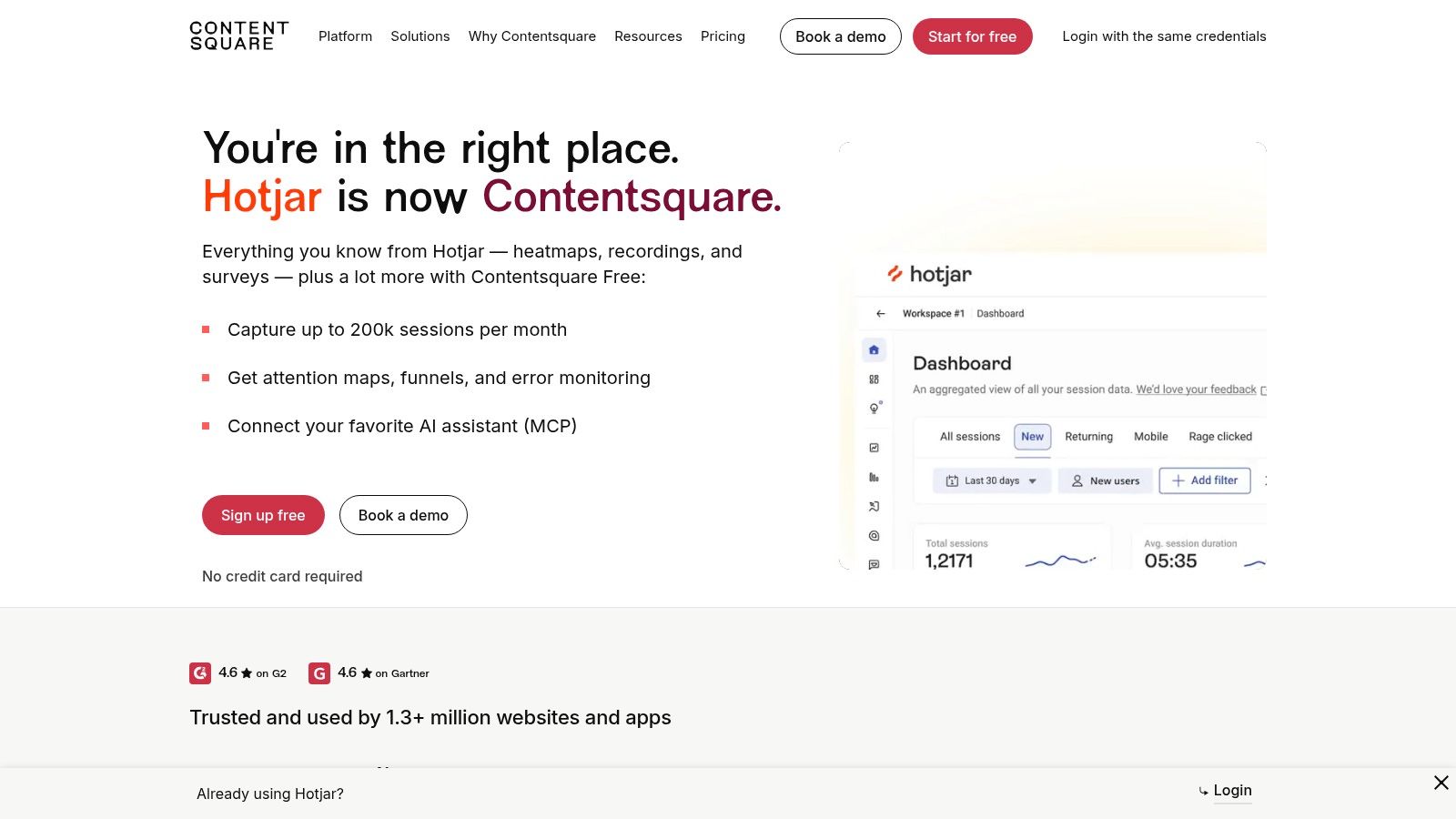Click the Sign up free button

pos(263,515)
